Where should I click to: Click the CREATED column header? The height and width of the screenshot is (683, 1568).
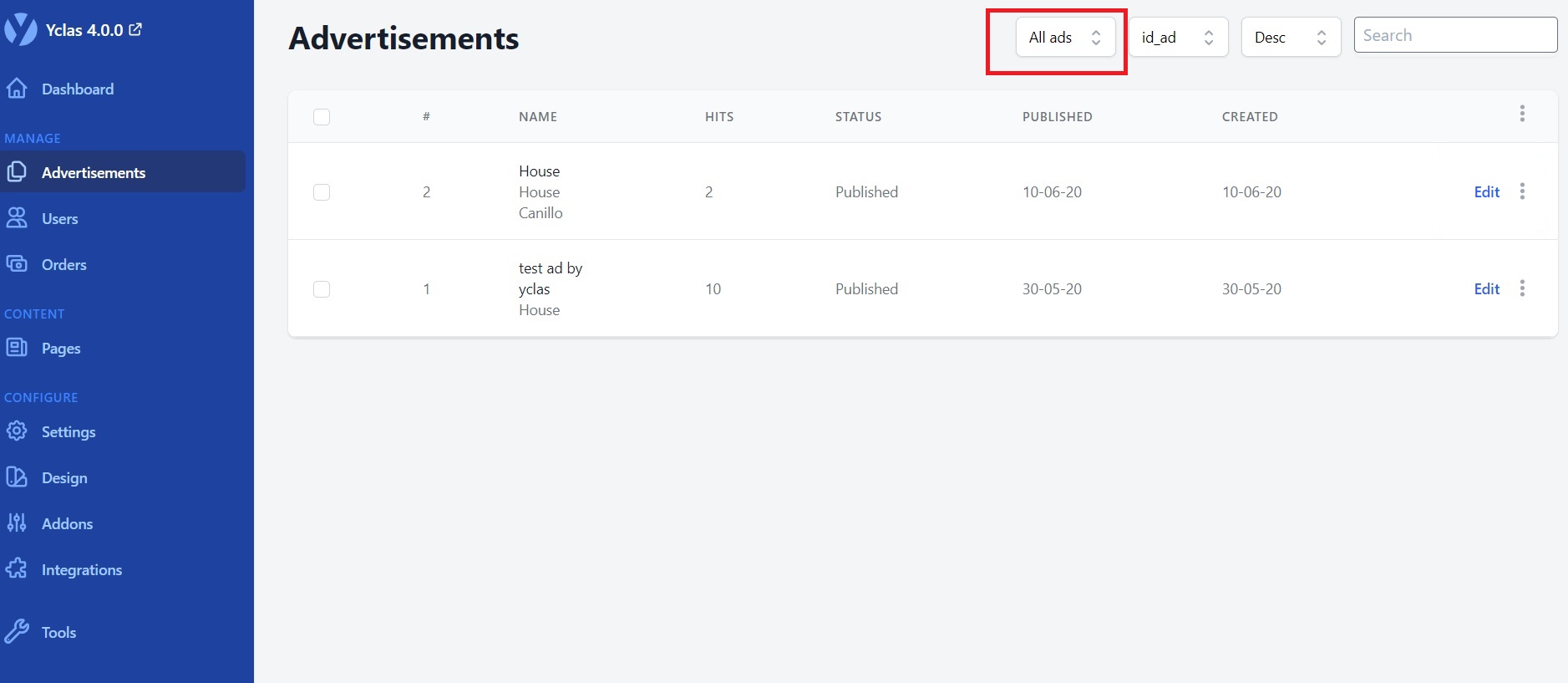click(1250, 117)
